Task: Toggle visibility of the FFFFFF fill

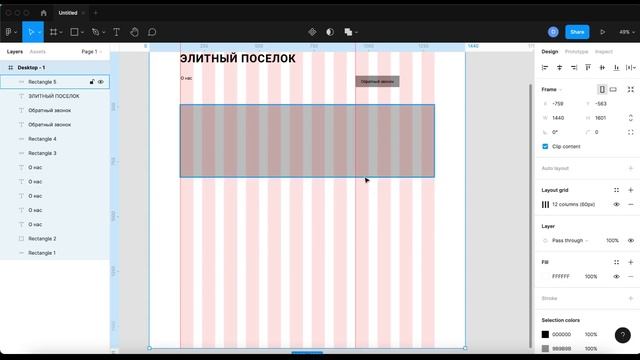Action: (616, 276)
